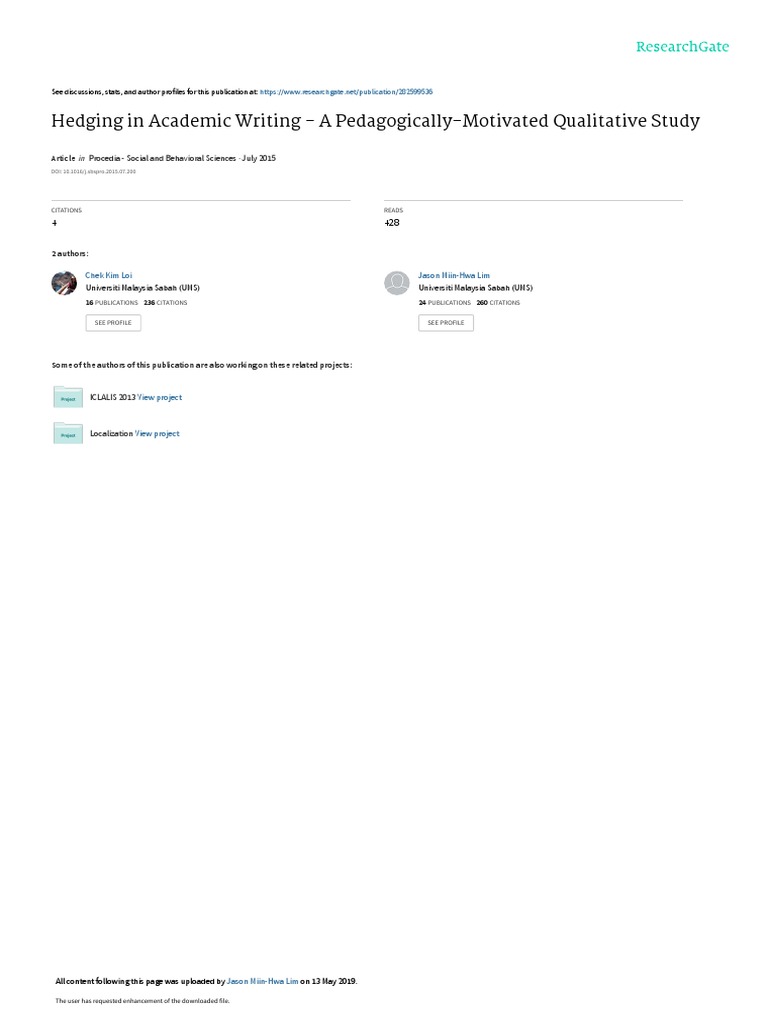View project link for Localization

157,434
